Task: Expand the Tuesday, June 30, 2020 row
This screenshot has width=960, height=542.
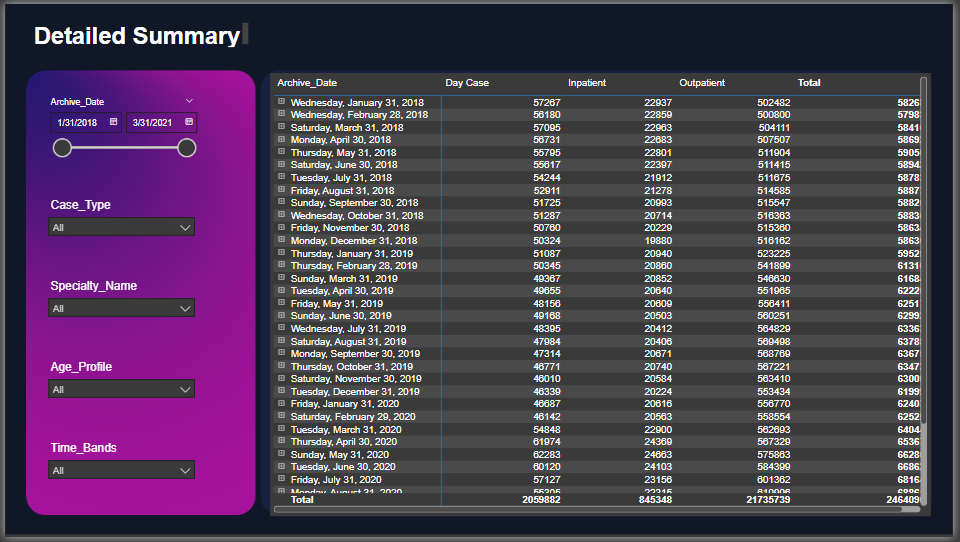Action: 282,467
